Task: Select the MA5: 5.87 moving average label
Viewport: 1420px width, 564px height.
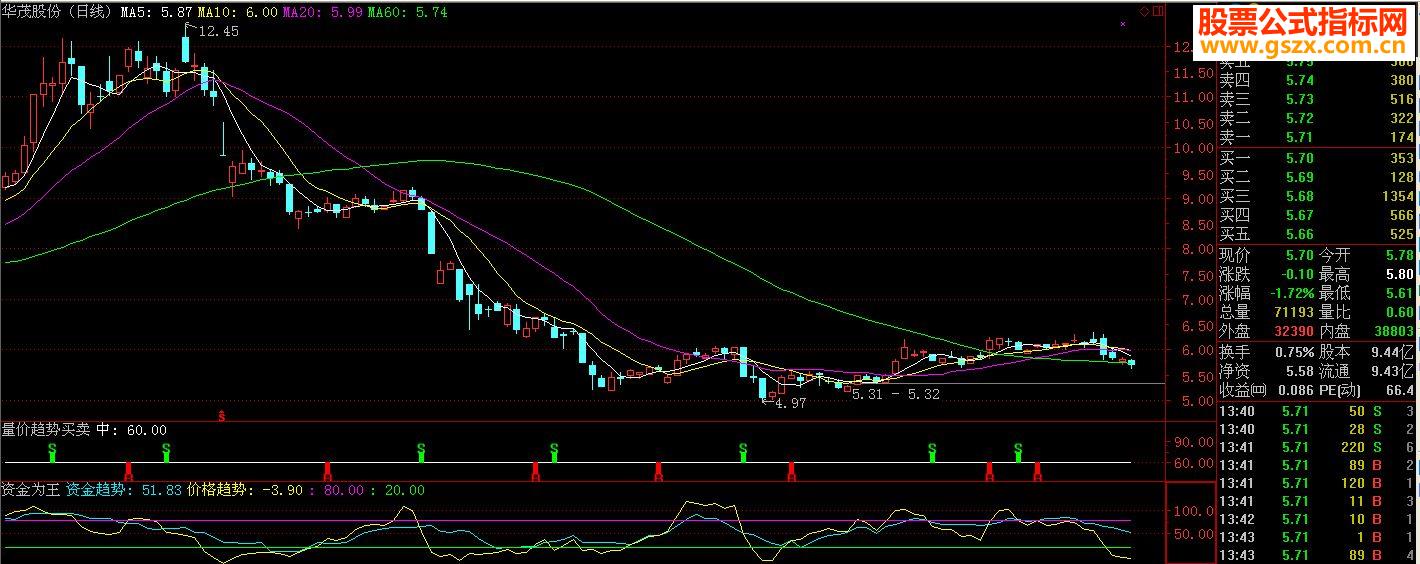Action: 156,12
